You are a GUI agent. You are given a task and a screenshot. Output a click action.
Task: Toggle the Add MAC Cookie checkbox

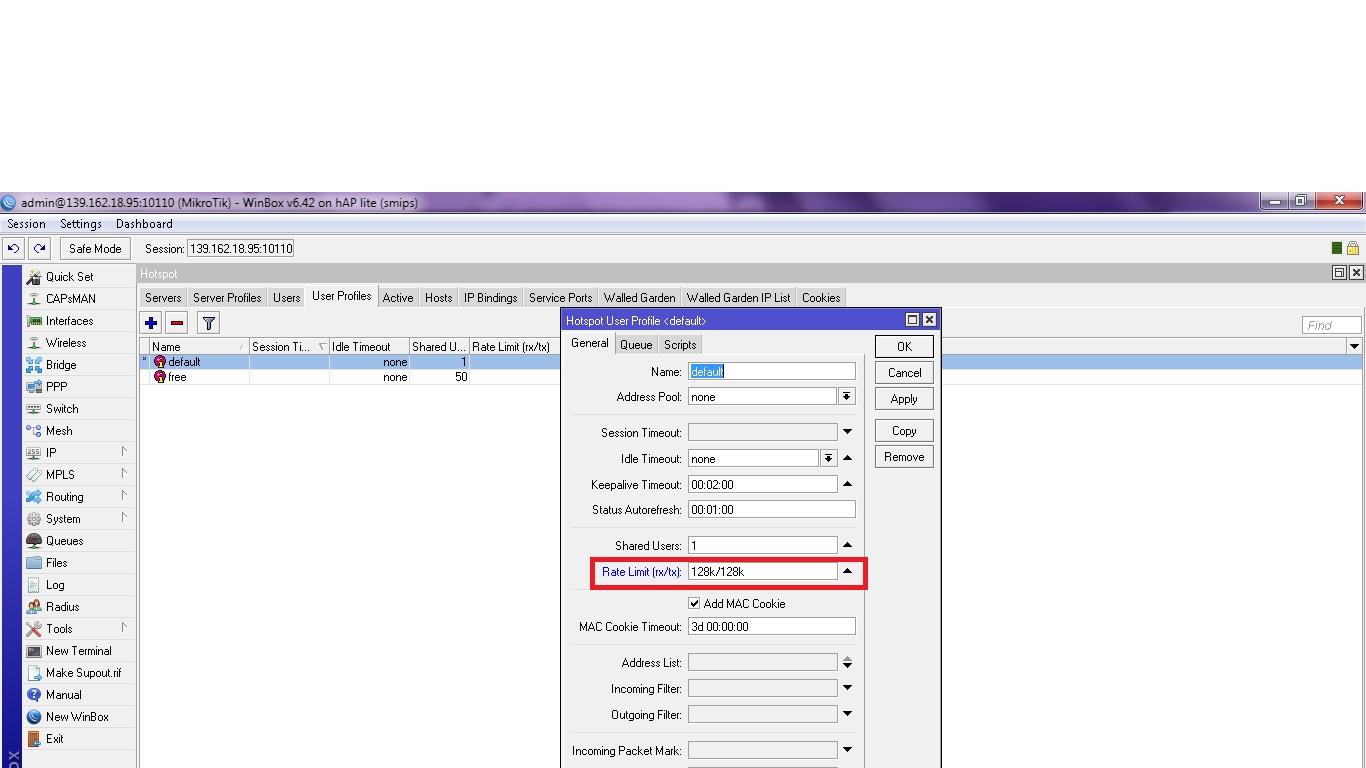[x=694, y=604]
